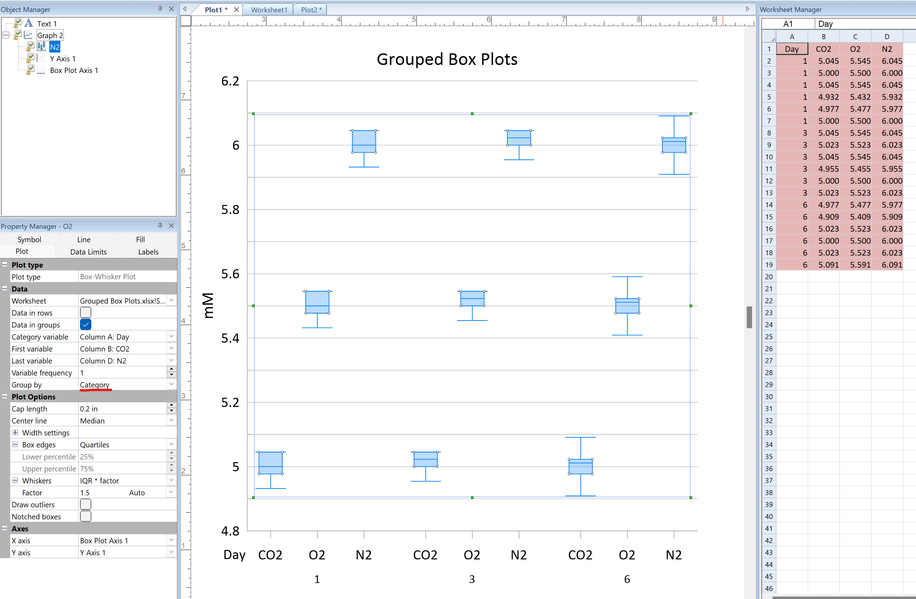Open the Data Limits property tab
The image size is (916, 599).
pyautogui.click(x=88, y=252)
